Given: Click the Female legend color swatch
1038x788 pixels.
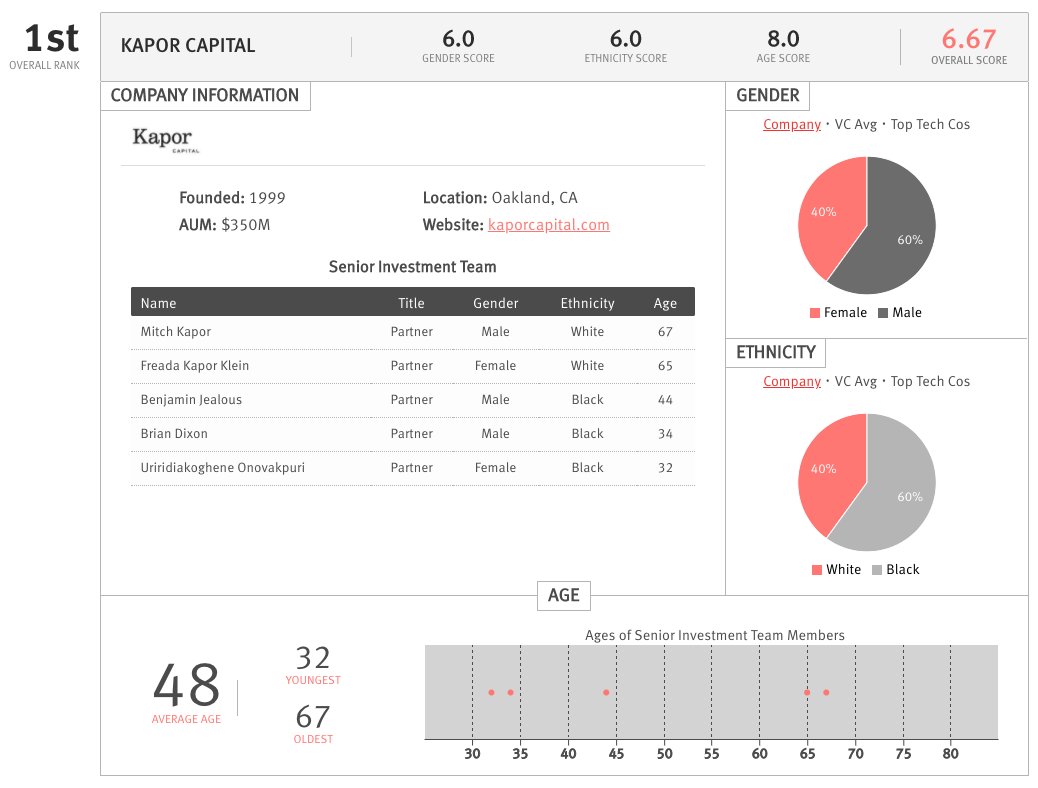Looking at the screenshot, I should (x=815, y=313).
